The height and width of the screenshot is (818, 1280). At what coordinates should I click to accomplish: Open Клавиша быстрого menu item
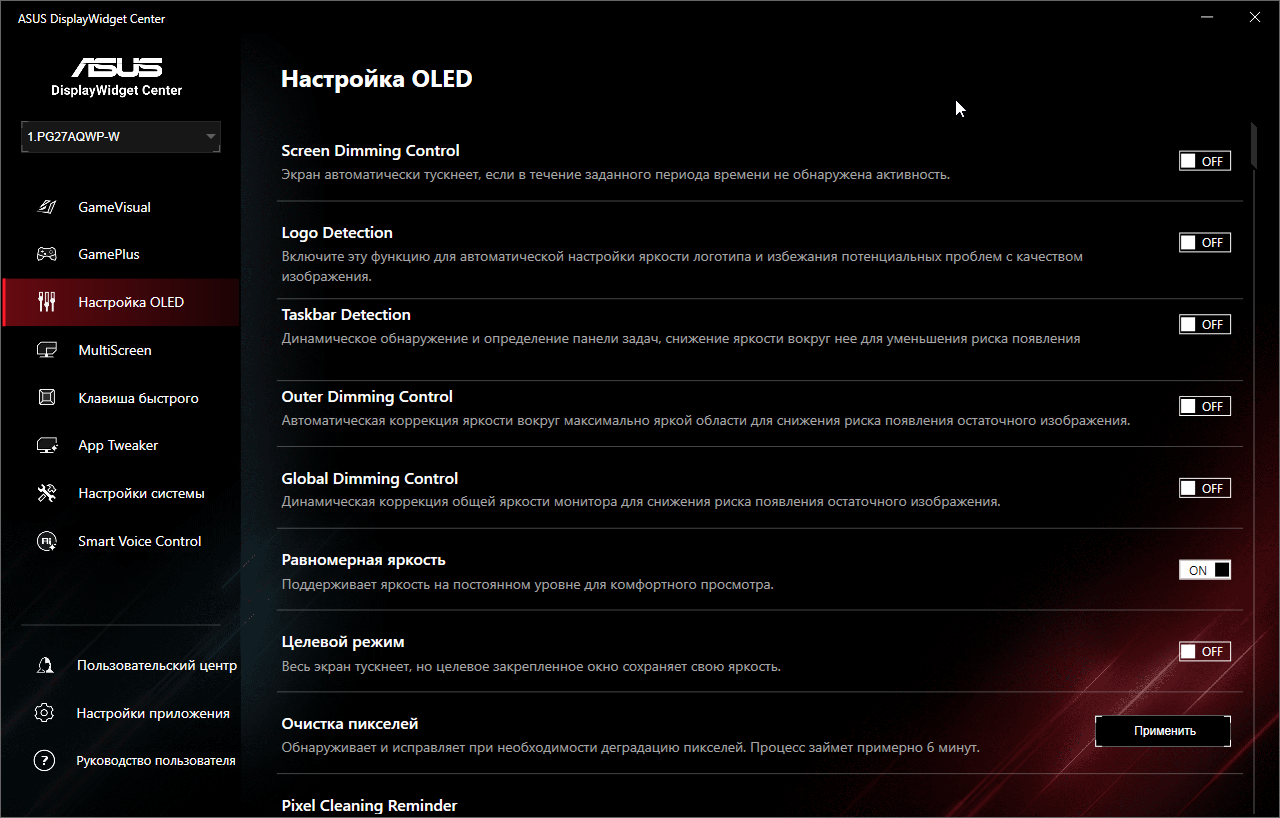120,398
